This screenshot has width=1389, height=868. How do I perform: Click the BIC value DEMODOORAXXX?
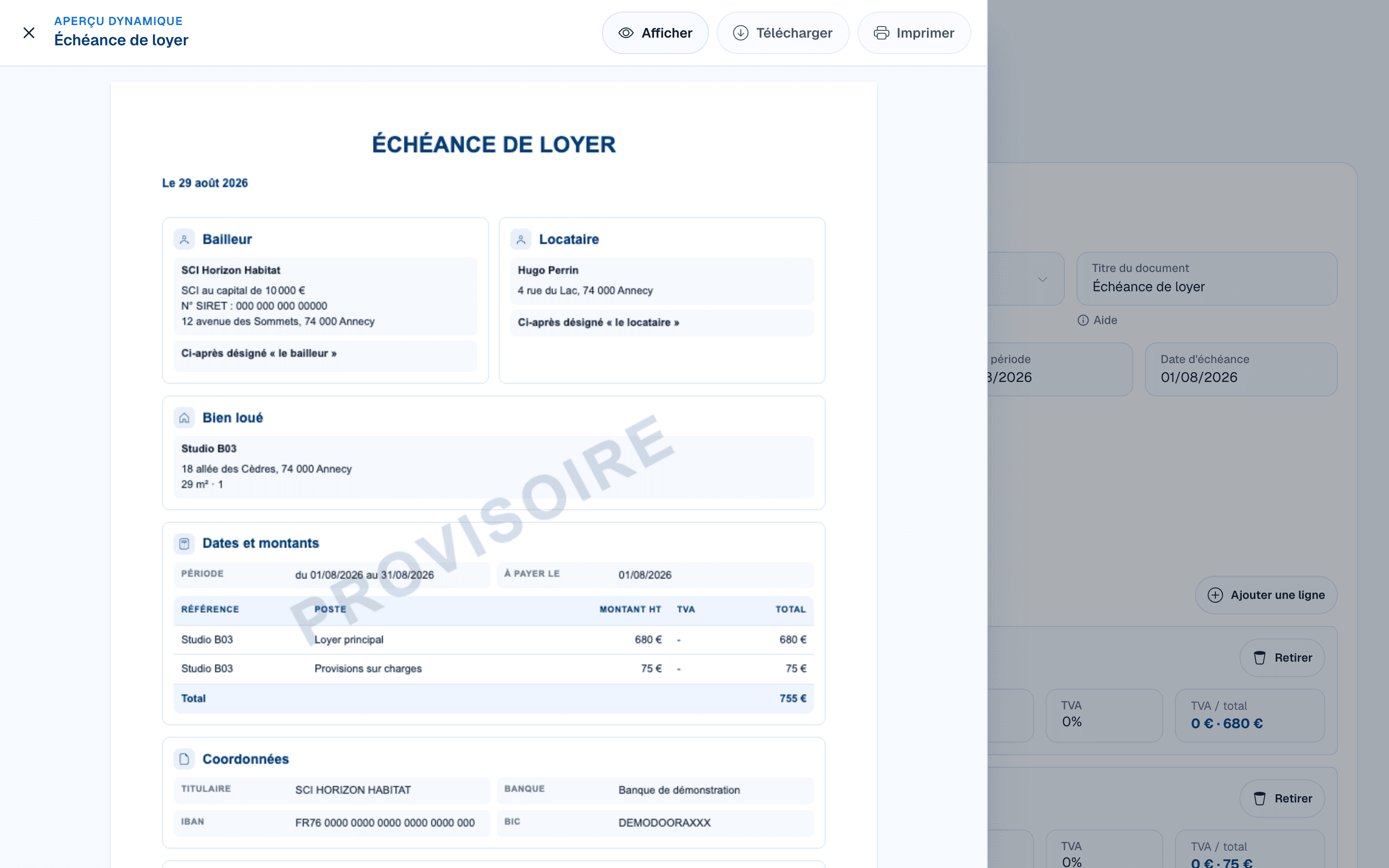[x=665, y=823]
